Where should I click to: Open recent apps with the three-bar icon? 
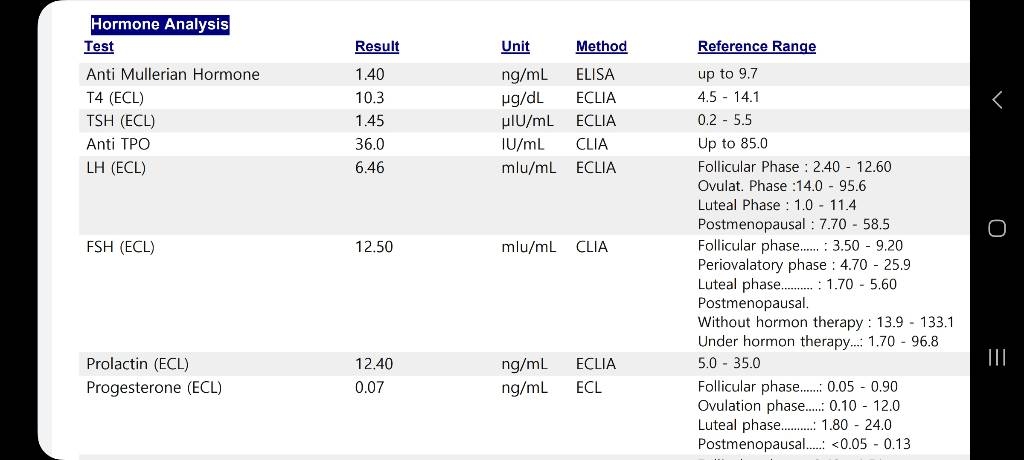pyautogui.click(x=997, y=357)
